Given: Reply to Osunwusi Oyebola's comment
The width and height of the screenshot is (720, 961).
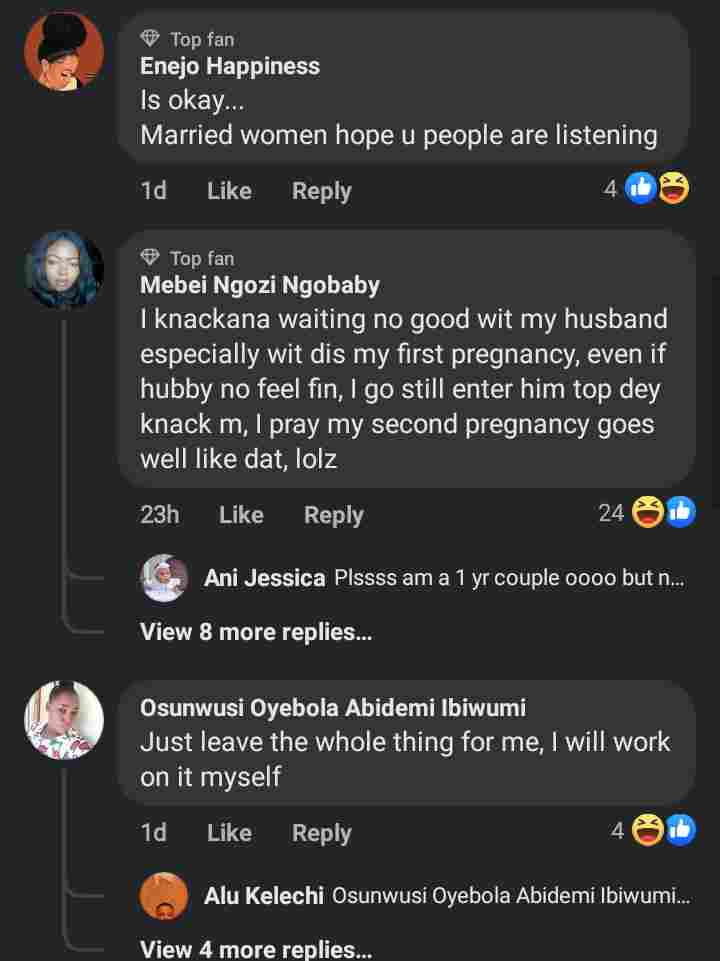Looking at the screenshot, I should 321,833.
